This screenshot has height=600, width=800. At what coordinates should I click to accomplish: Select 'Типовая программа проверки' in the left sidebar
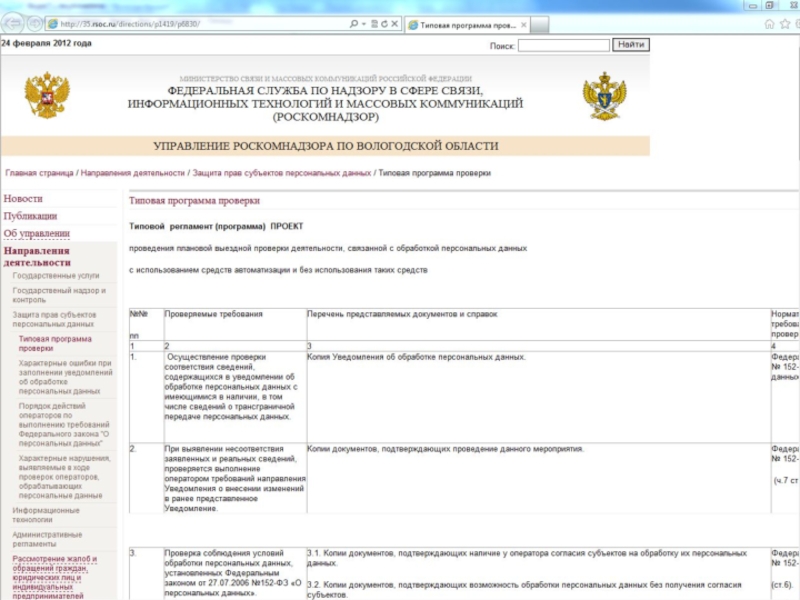(55, 343)
